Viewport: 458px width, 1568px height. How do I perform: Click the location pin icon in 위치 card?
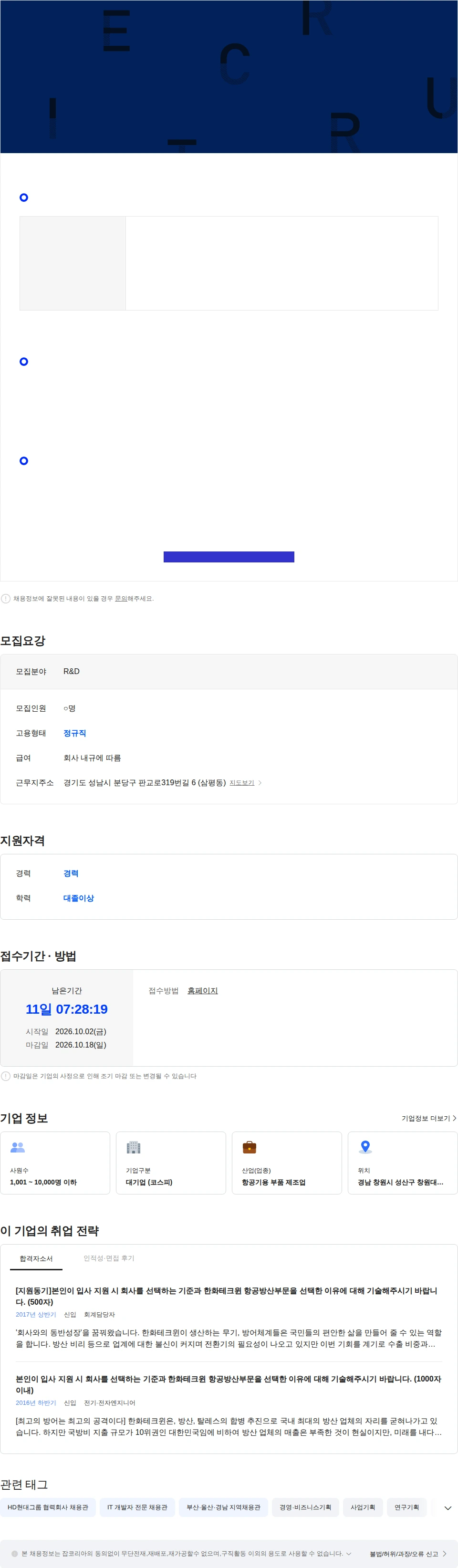tap(365, 1147)
